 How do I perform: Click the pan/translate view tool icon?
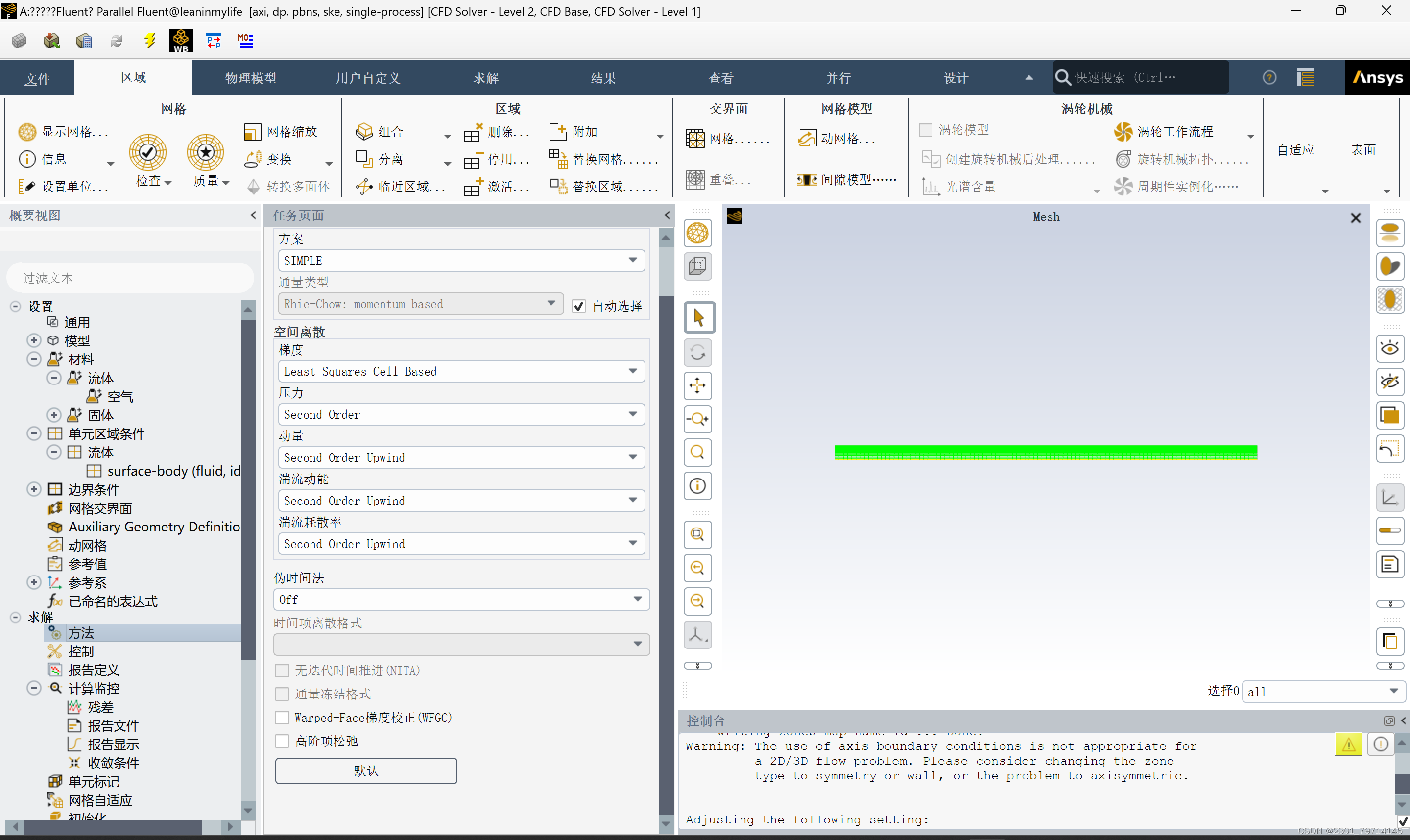[698, 386]
